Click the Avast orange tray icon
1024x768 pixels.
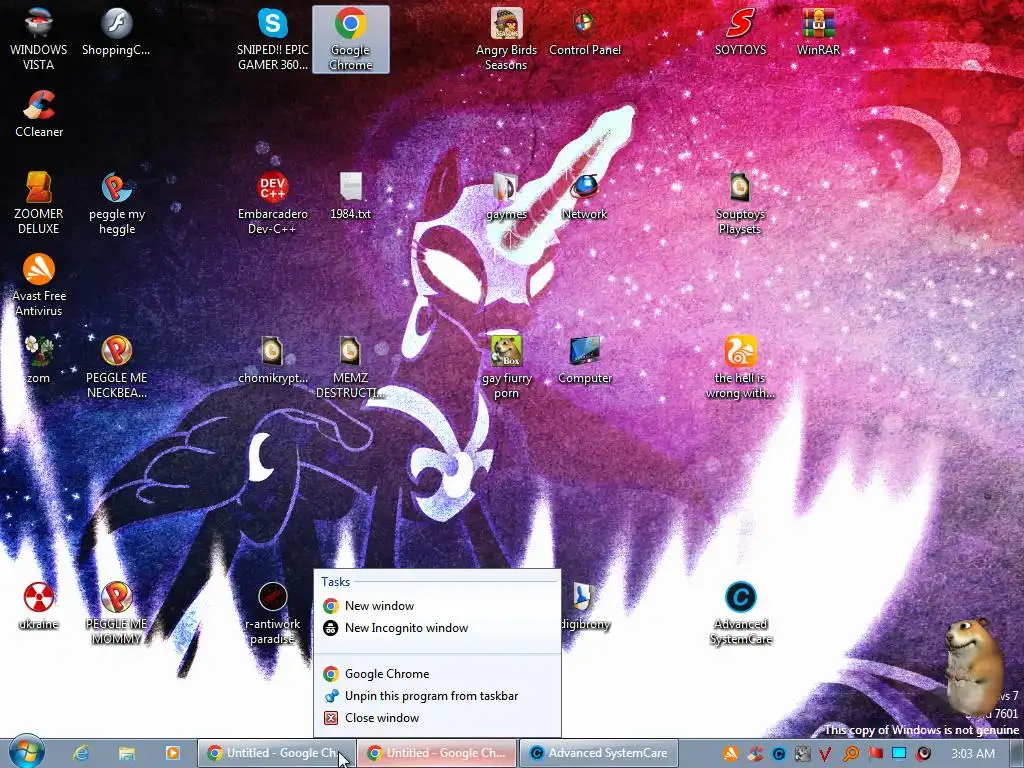[x=731, y=754]
